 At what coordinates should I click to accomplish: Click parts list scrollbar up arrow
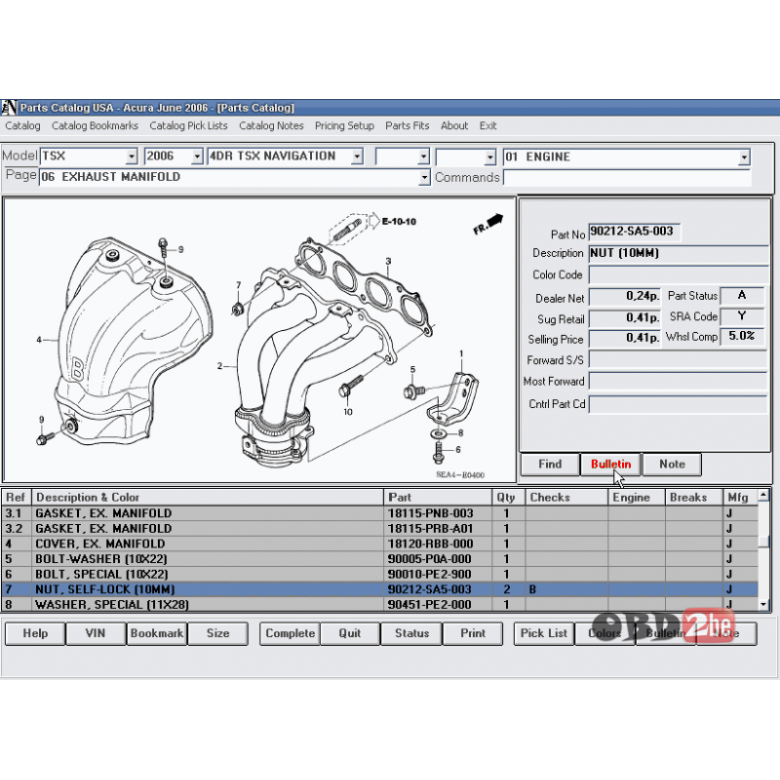pos(764,495)
